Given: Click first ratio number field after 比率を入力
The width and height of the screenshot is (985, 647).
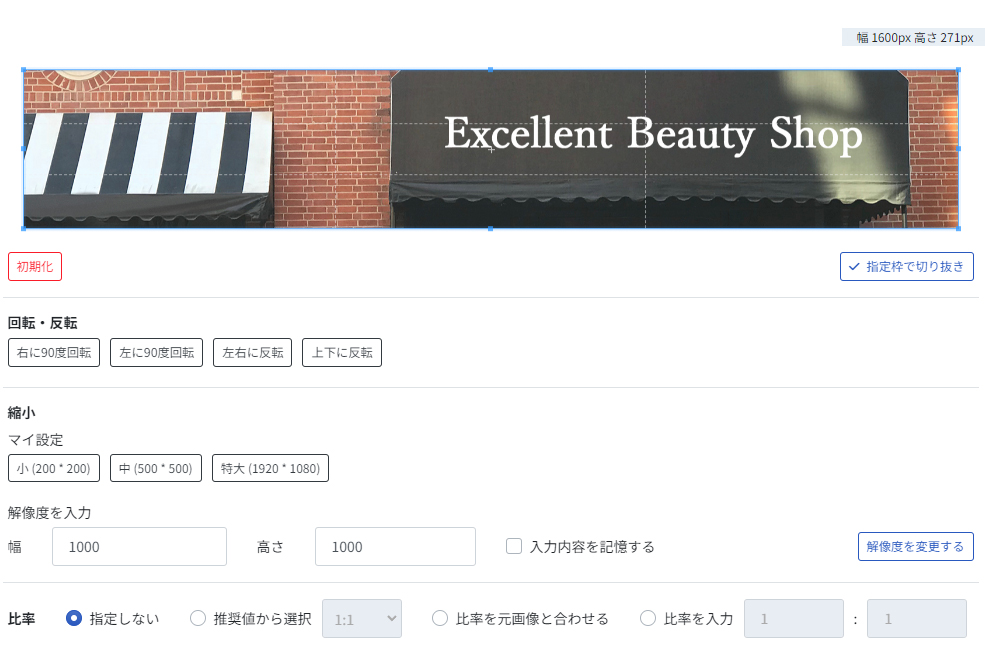Looking at the screenshot, I should click(794, 619).
